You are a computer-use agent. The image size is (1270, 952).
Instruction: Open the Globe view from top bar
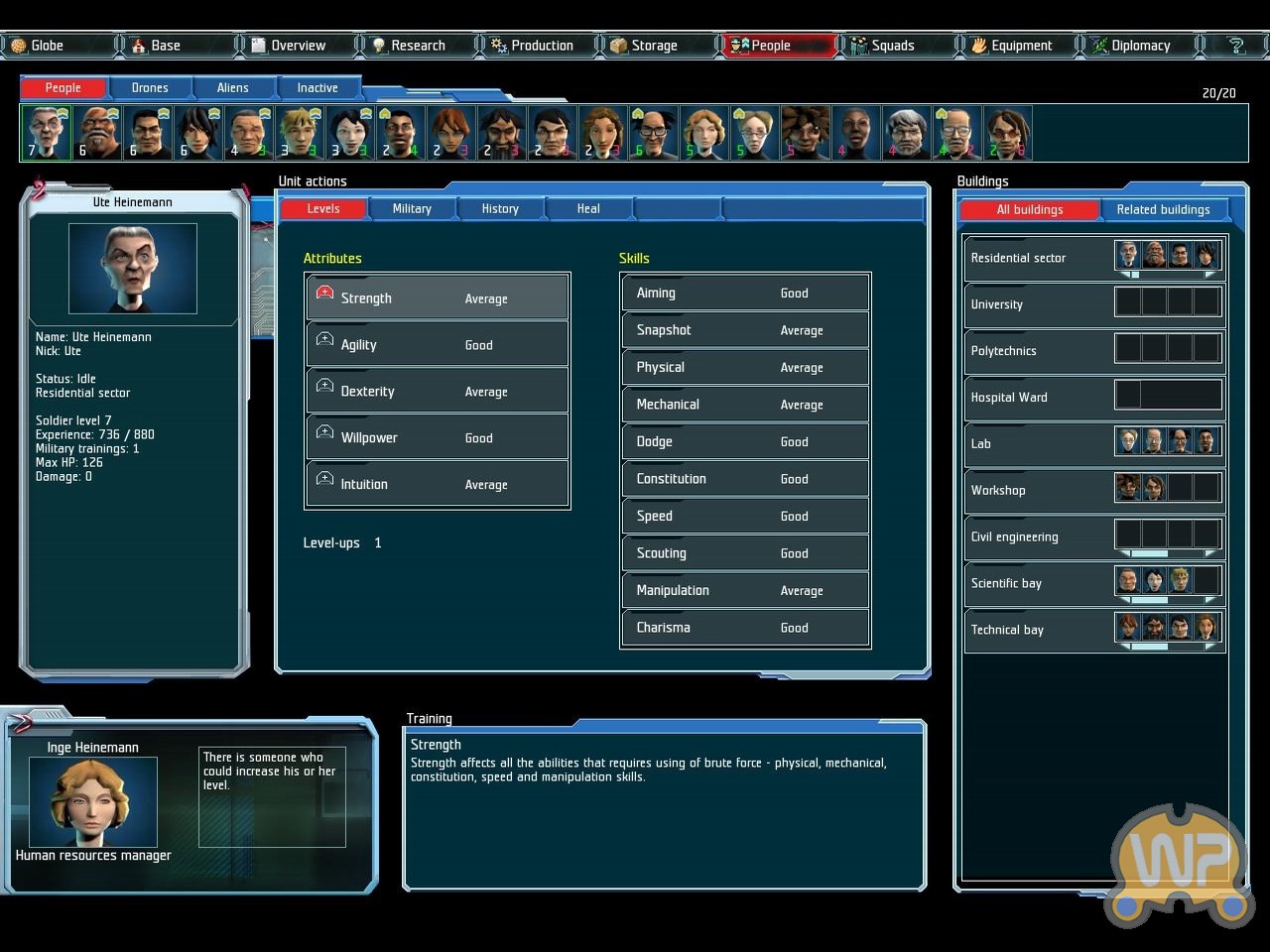point(48,46)
